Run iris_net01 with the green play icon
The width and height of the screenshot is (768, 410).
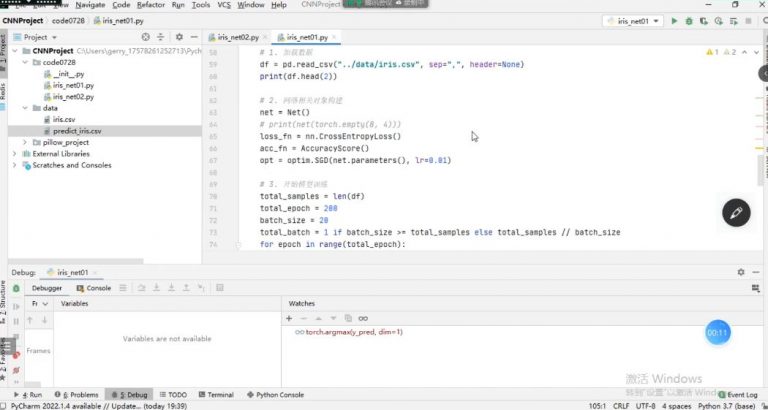pos(674,20)
